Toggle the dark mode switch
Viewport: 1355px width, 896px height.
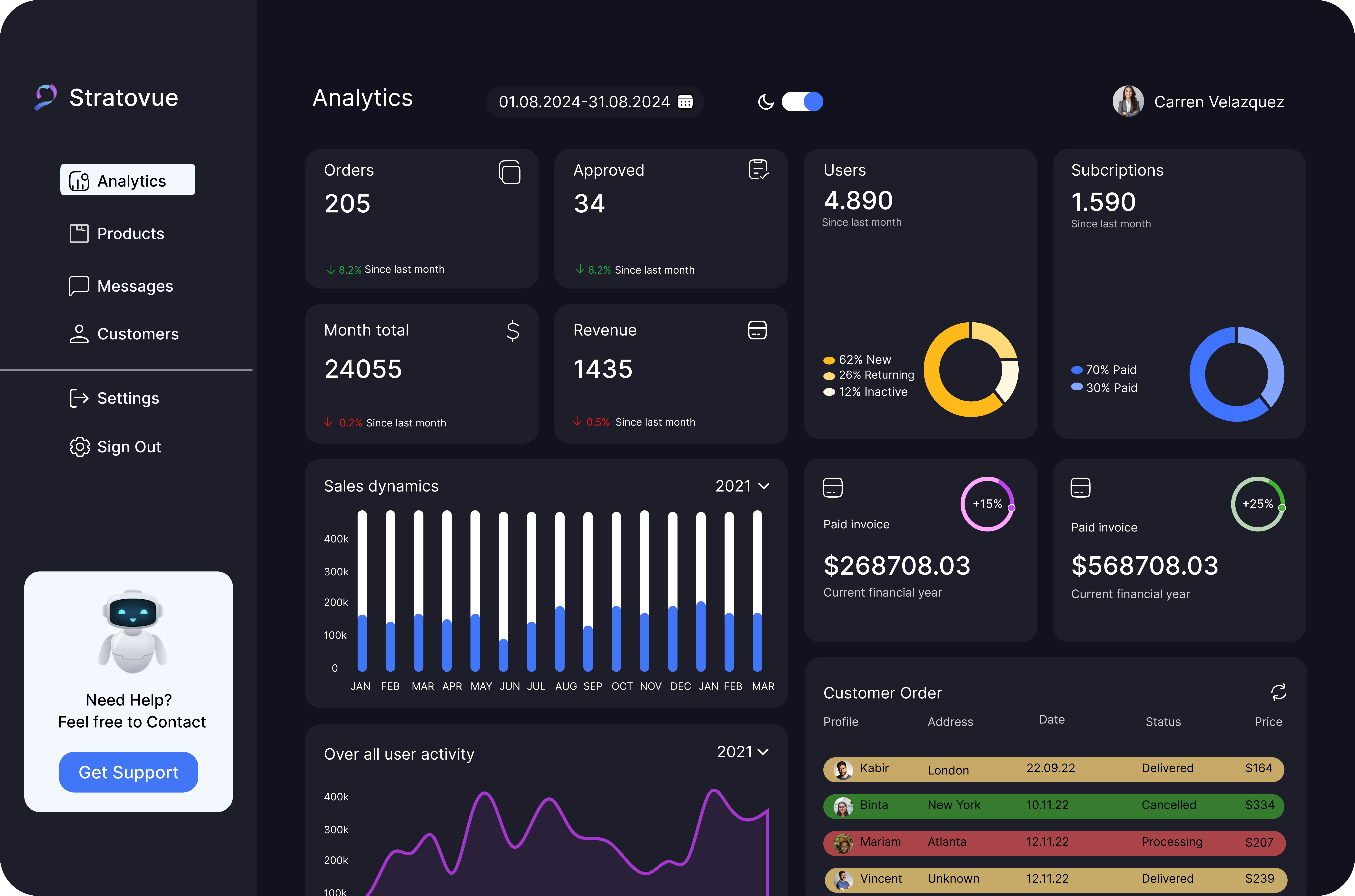pyautogui.click(x=802, y=102)
